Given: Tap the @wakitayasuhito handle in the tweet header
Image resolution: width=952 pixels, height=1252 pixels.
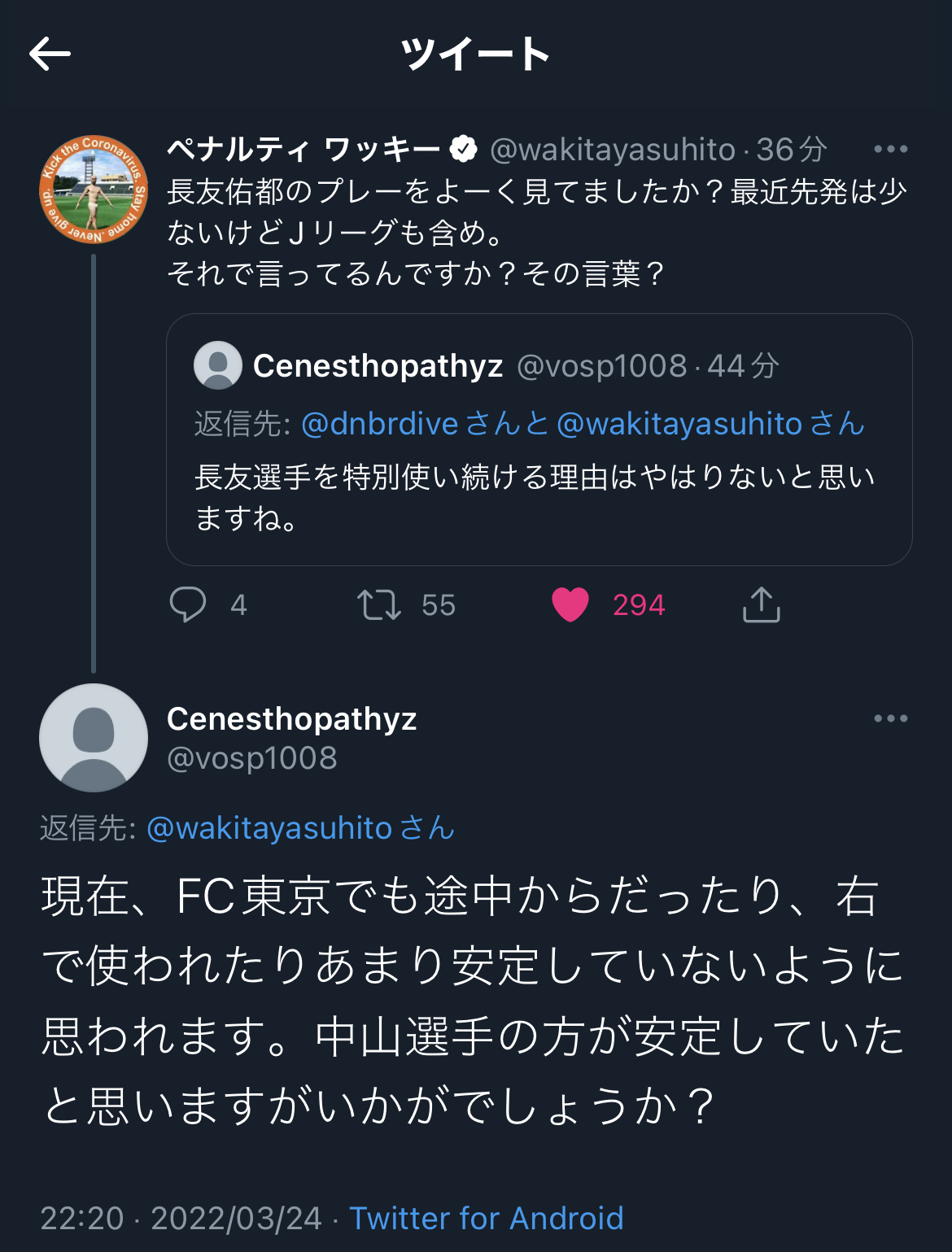Looking at the screenshot, I should 613,149.
